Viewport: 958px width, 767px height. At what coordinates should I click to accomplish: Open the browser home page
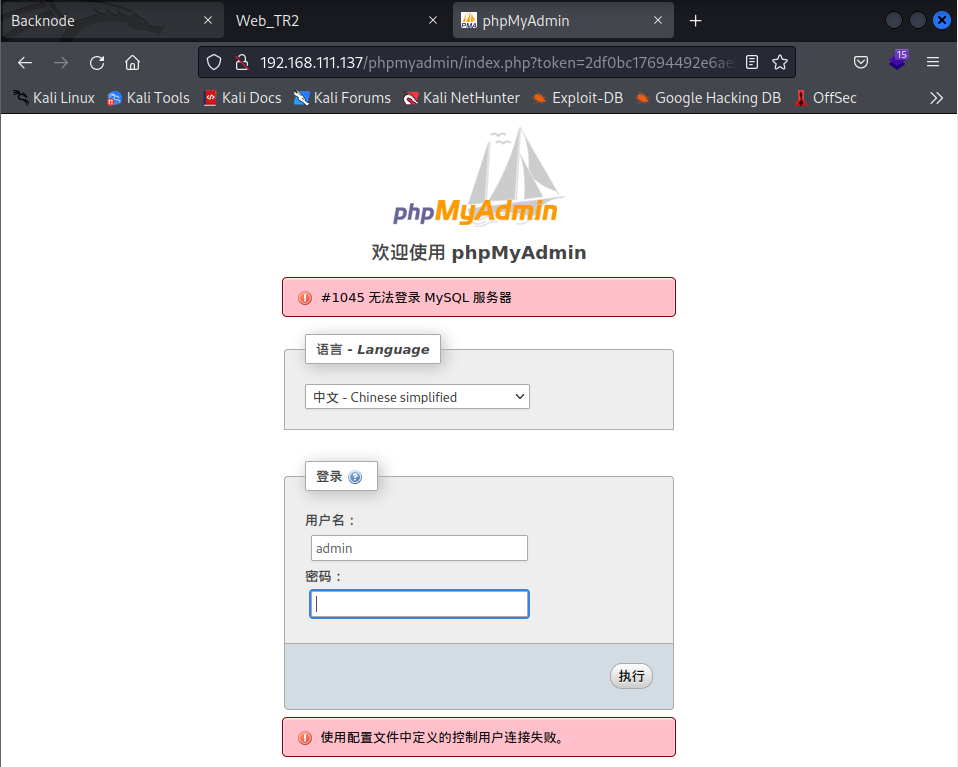pyautogui.click(x=133, y=62)
